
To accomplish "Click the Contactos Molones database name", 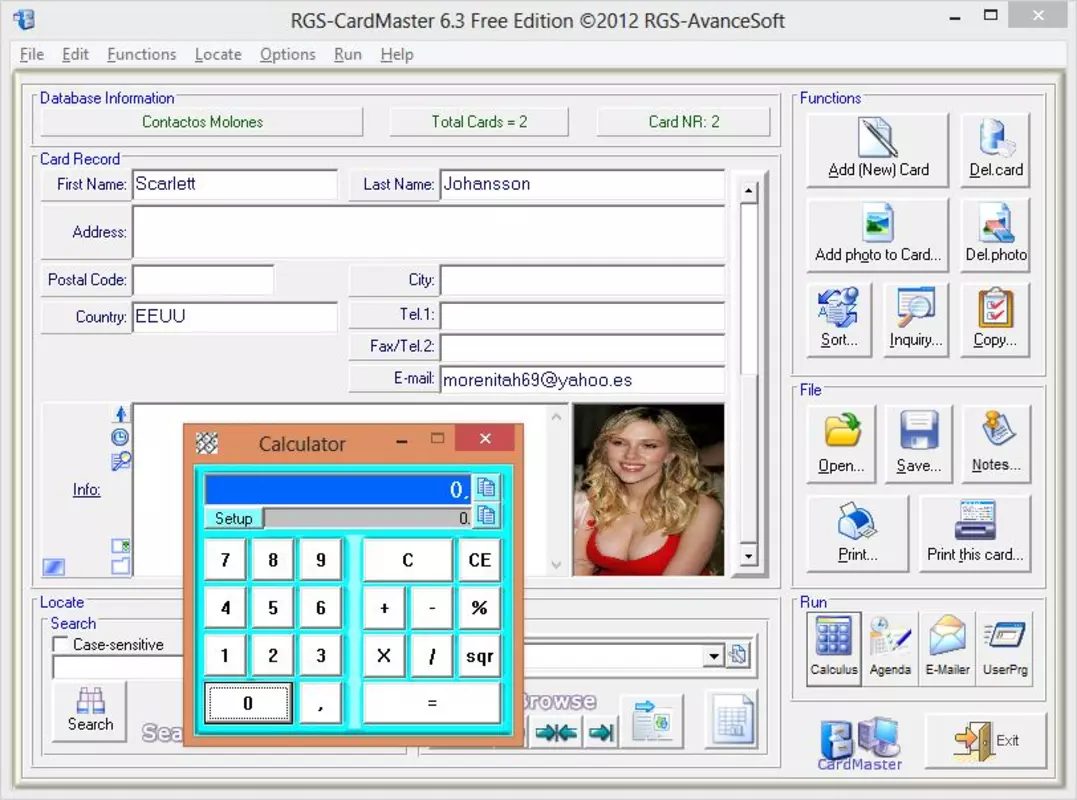I will coord(202,122).
